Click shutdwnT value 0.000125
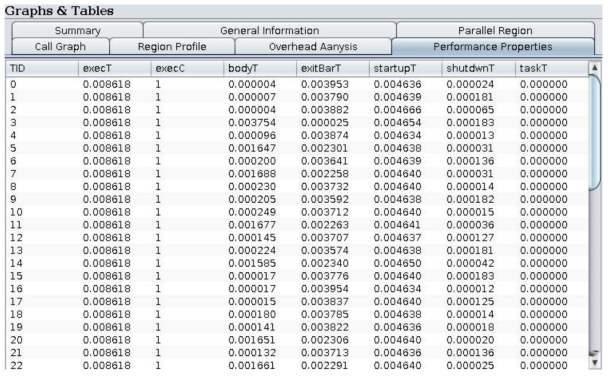Screen dimensions: 611x376 click(470, 302)
